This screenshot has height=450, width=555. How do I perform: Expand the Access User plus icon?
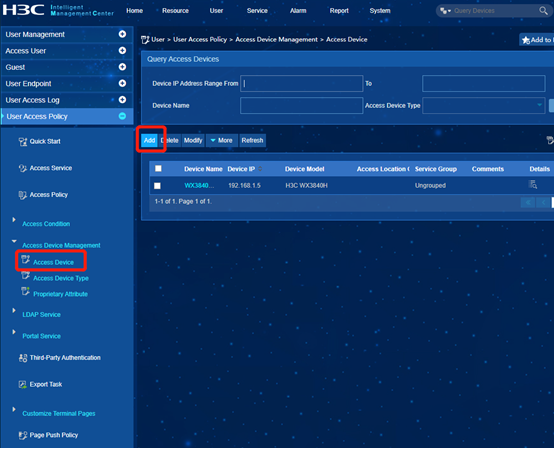122,50
